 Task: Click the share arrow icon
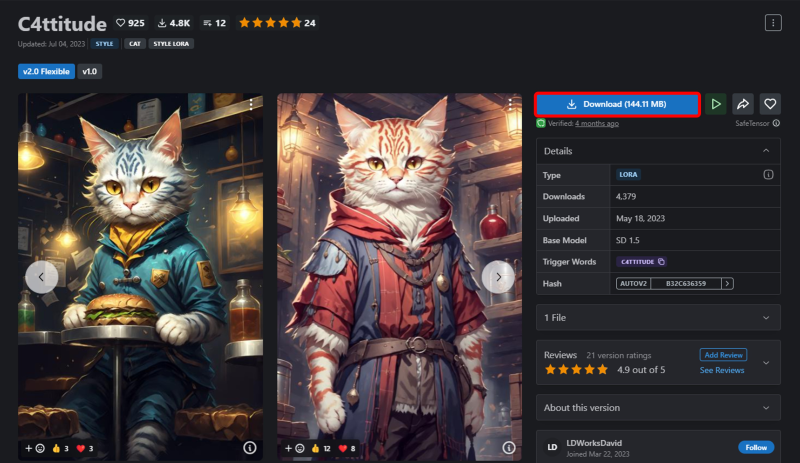pyautogui.click(x=743, y=104)
